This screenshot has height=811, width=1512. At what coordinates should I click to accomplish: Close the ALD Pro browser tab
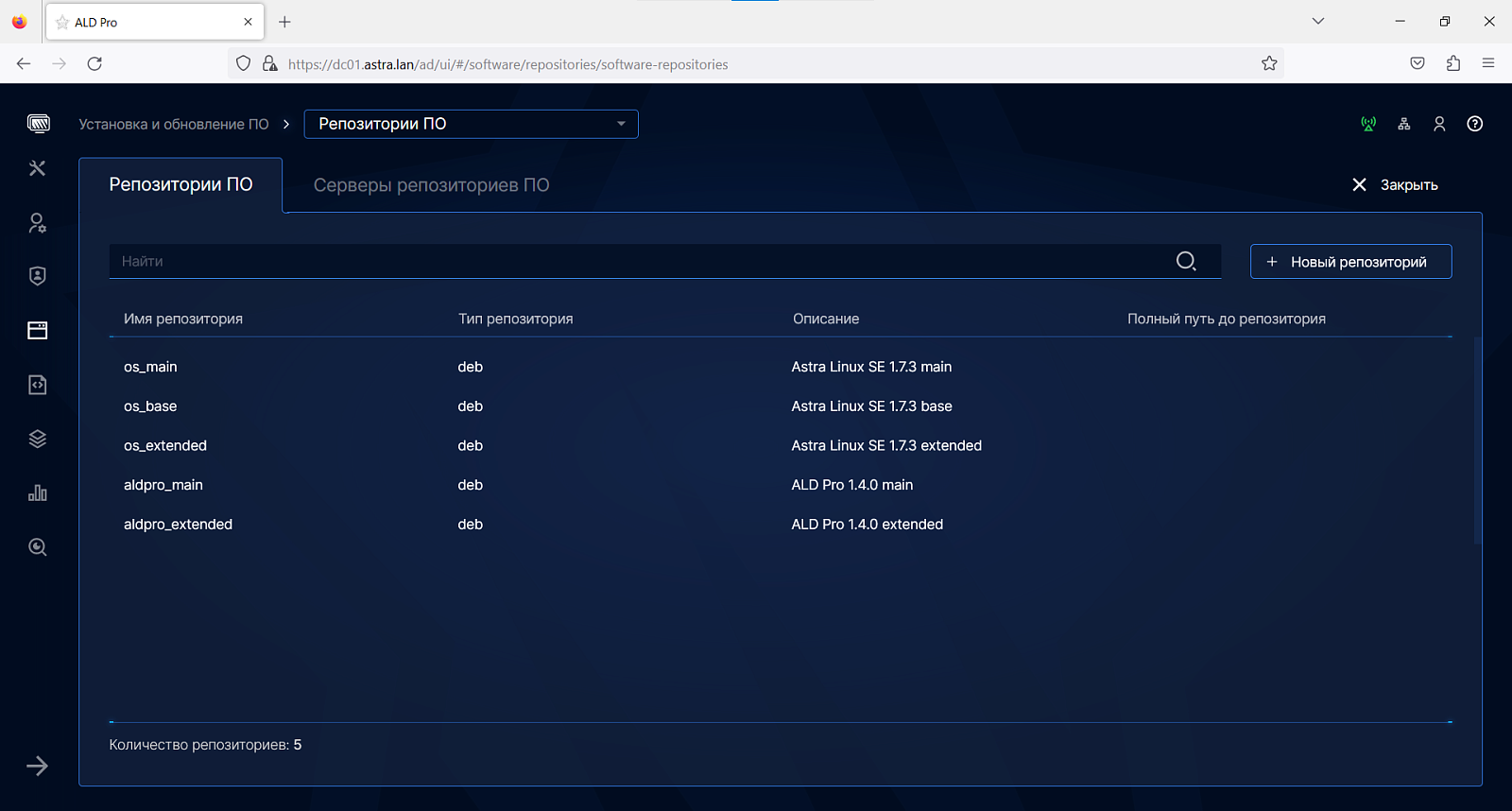point(248,22)
